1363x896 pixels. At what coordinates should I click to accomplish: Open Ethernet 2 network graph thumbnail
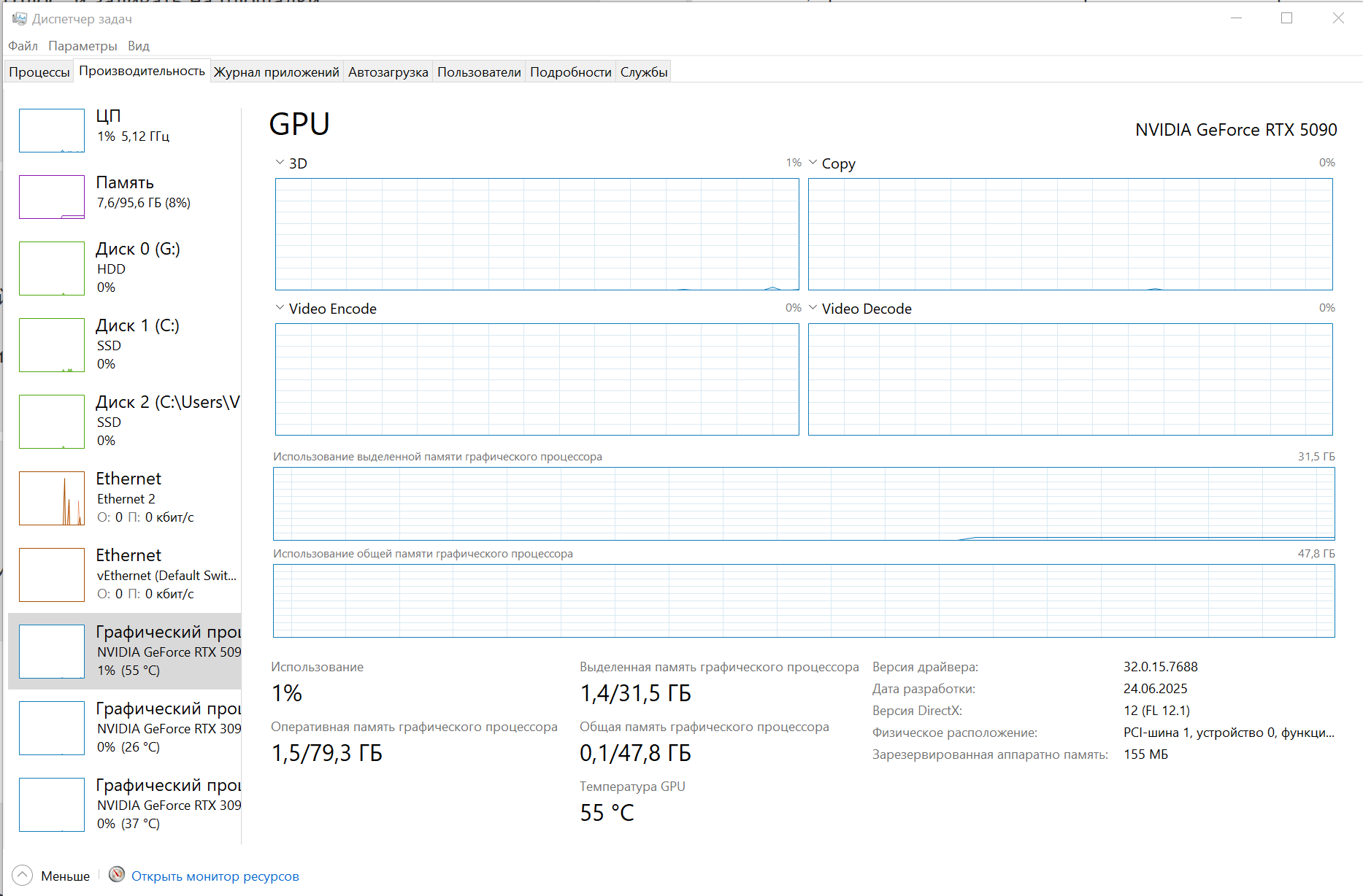(x=52, y=498)
